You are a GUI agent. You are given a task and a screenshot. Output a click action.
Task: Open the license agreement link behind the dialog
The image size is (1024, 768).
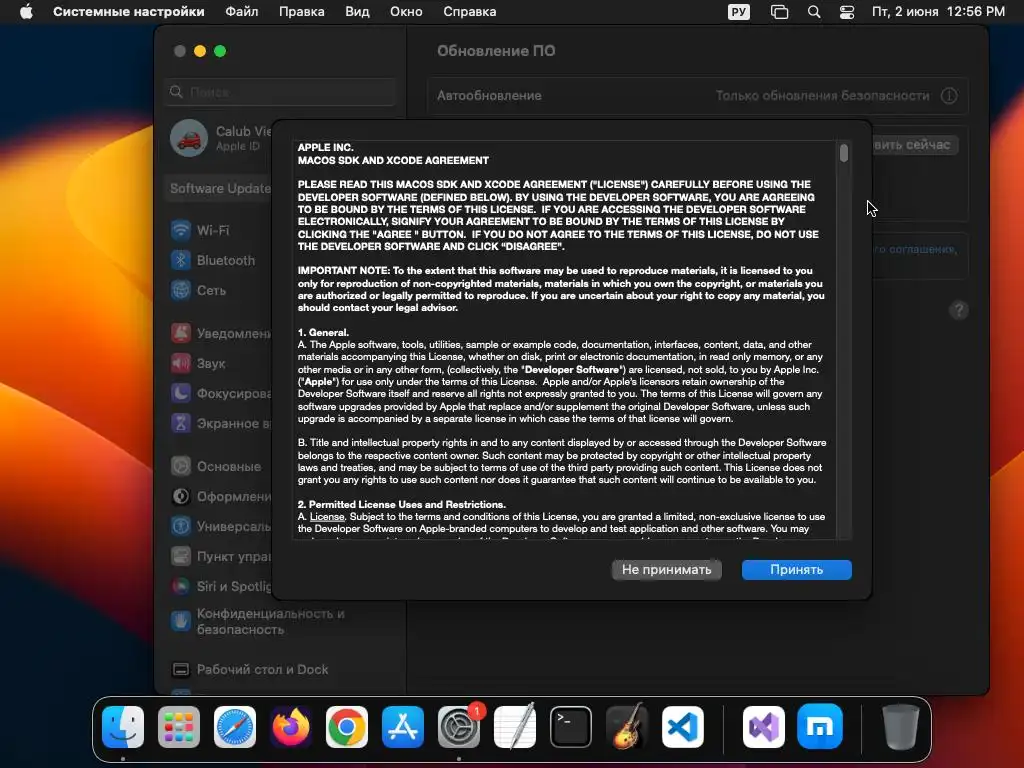914,249
